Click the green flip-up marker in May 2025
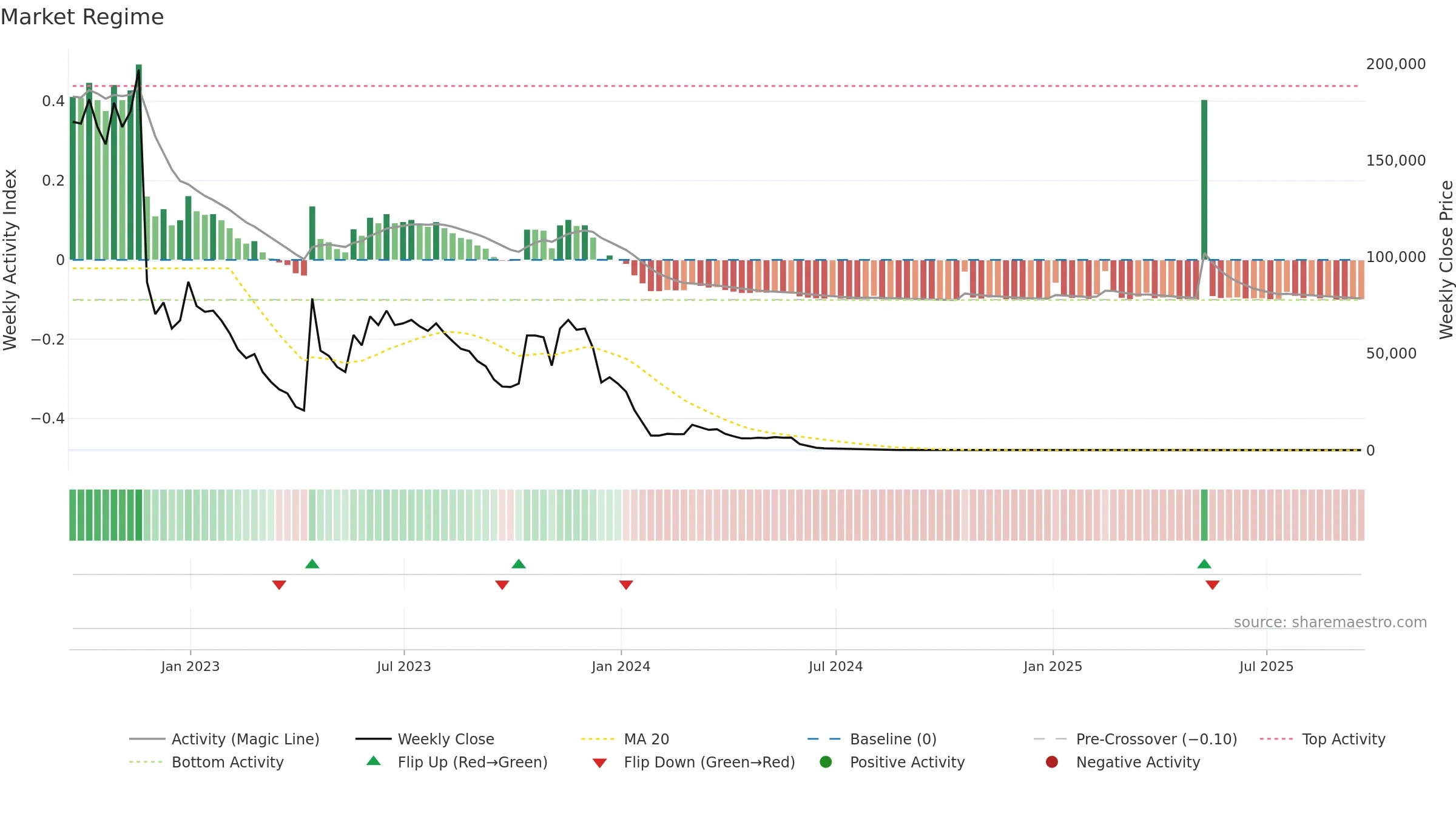This screenshot has width=1456, height=819. click(1204, 564)
